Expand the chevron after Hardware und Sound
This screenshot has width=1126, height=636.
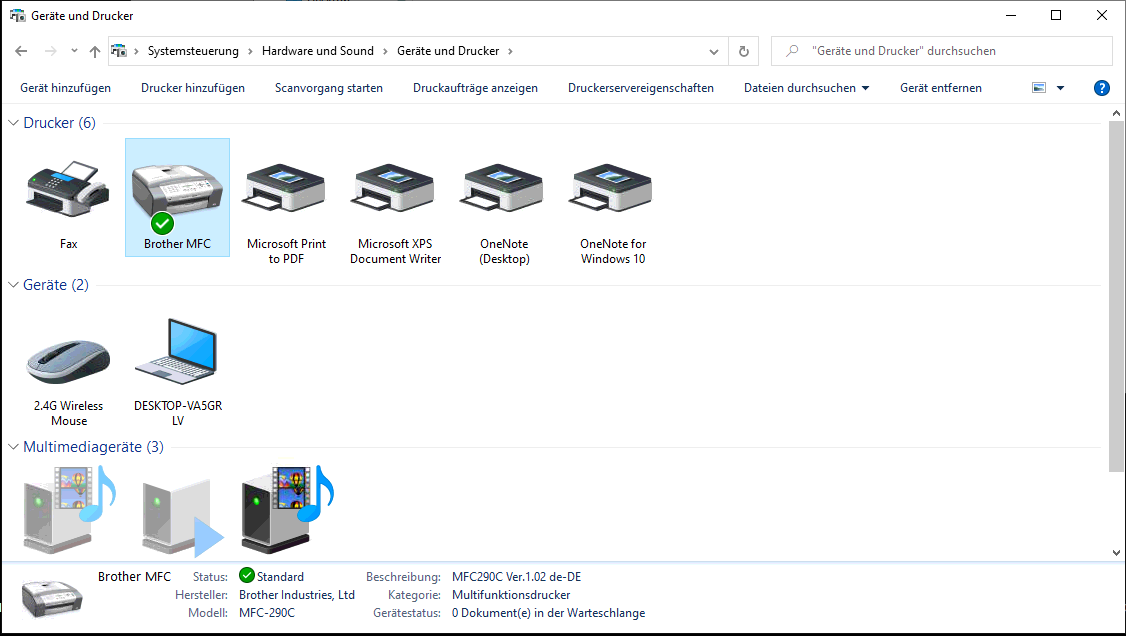coord(385,51)
